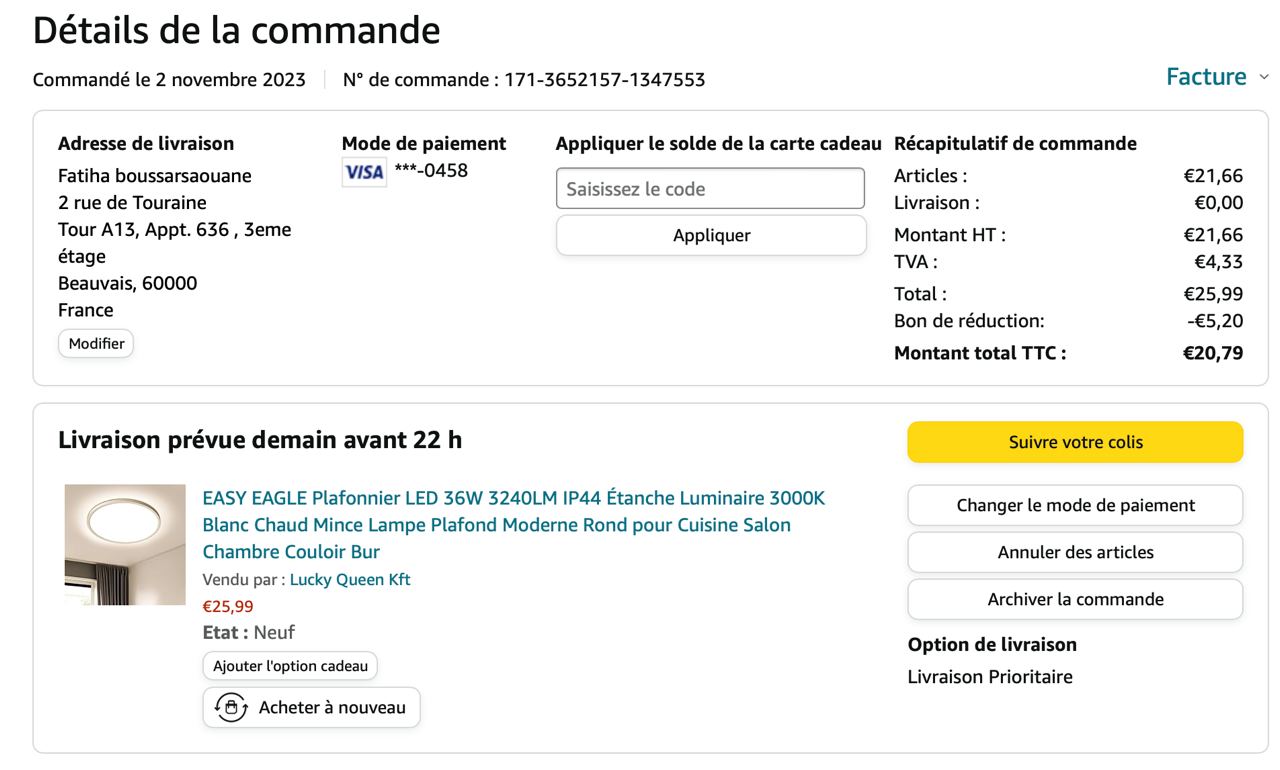Focus the gift card code input field
The image size is (1280, 770).
pos(710,188)
